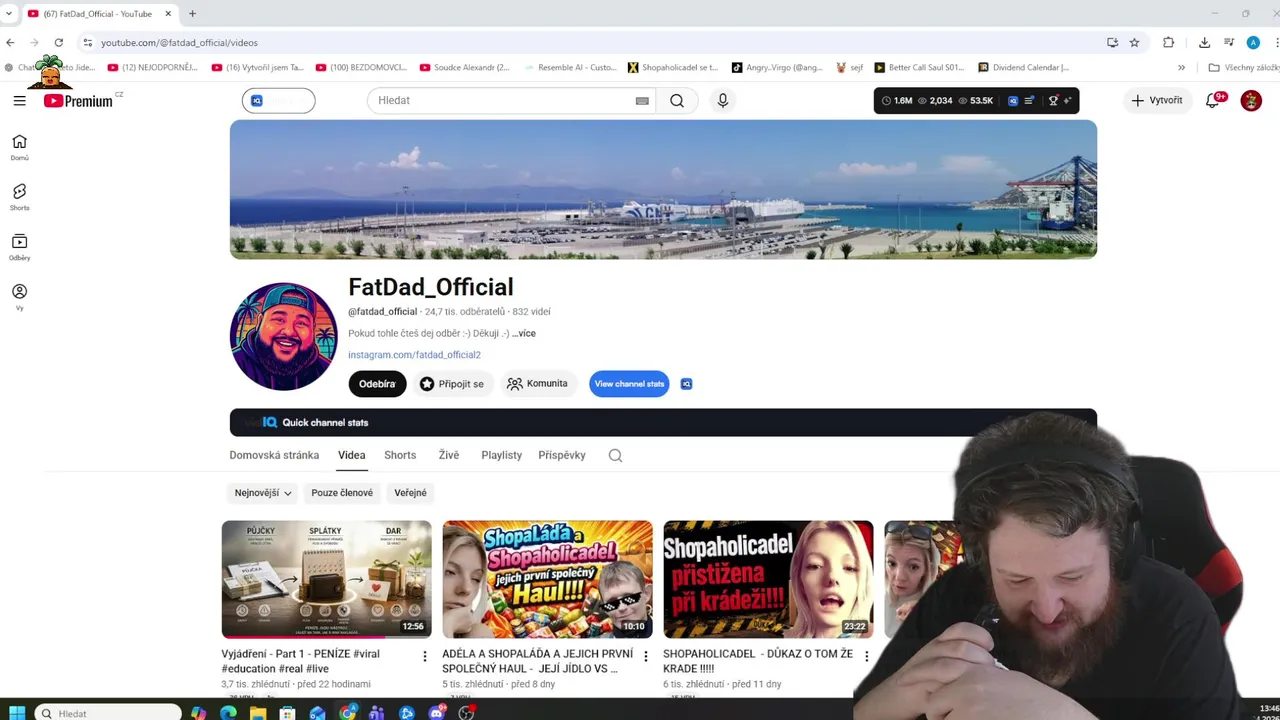Open the on-screen keyboard icon in search box
This screenshot has height=720, width=1280.
[642, 100]
